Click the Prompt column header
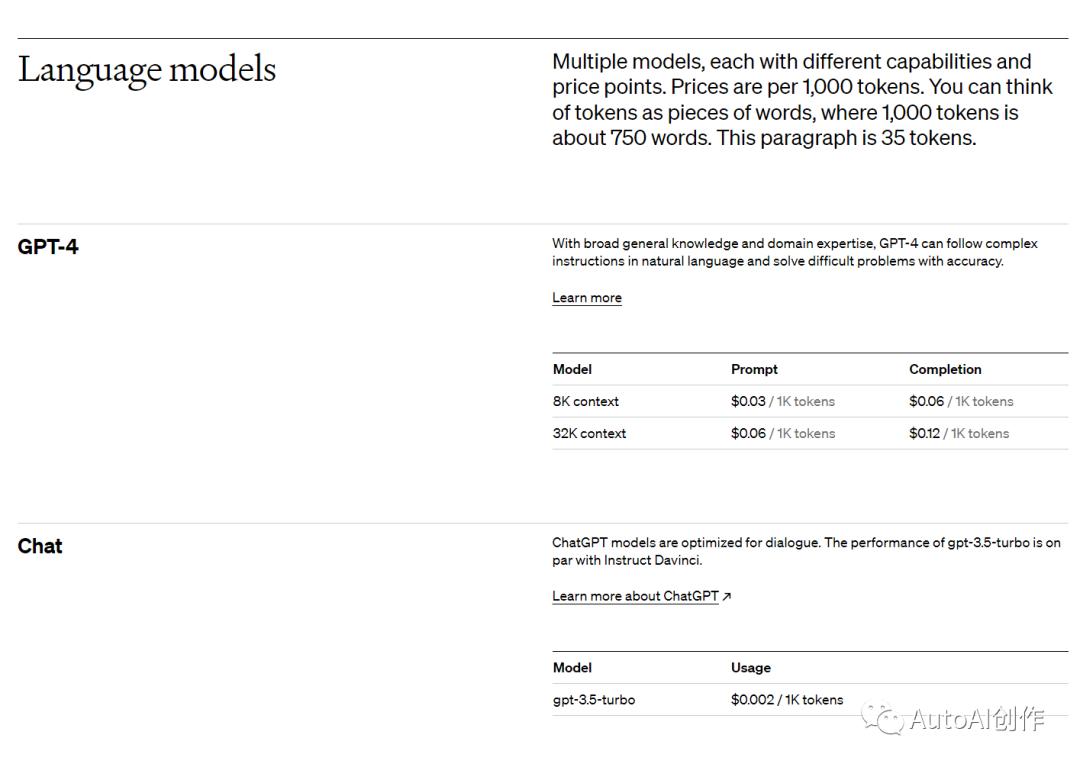Image resolution: width=1080 pixels, height=767 pixels. point(754,370)
